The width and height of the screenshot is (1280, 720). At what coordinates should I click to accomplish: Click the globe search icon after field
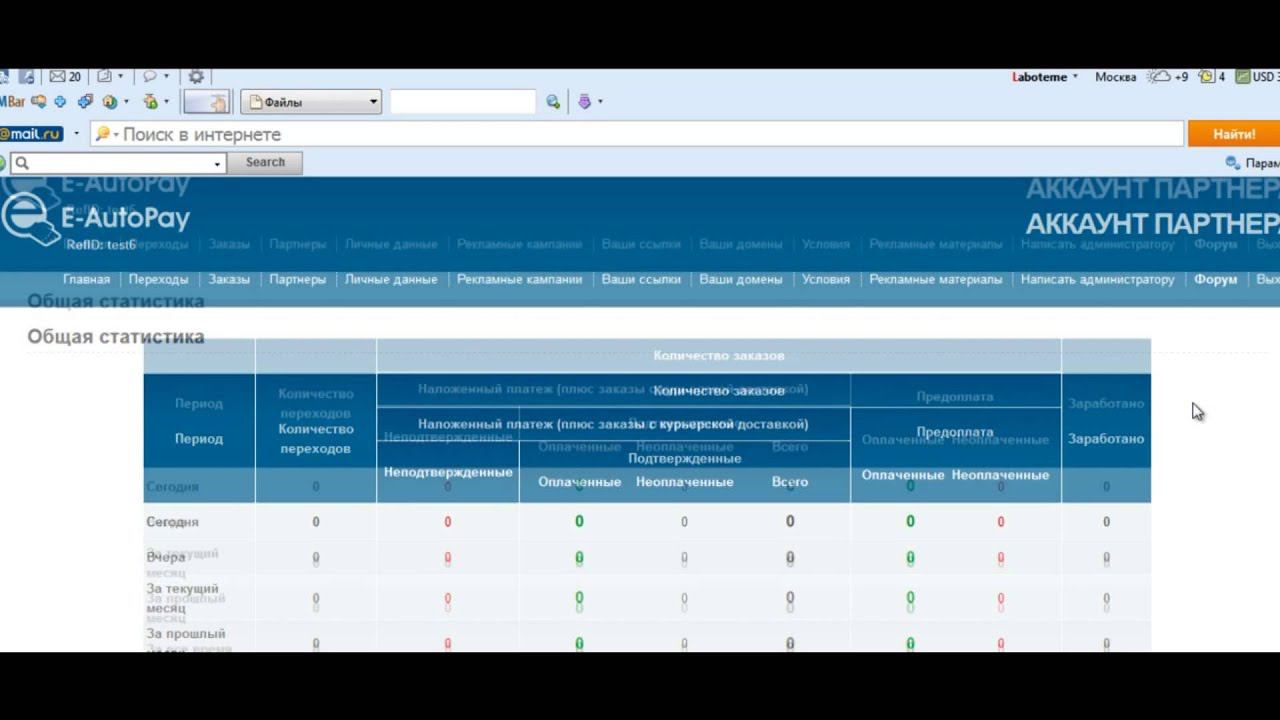553,102
